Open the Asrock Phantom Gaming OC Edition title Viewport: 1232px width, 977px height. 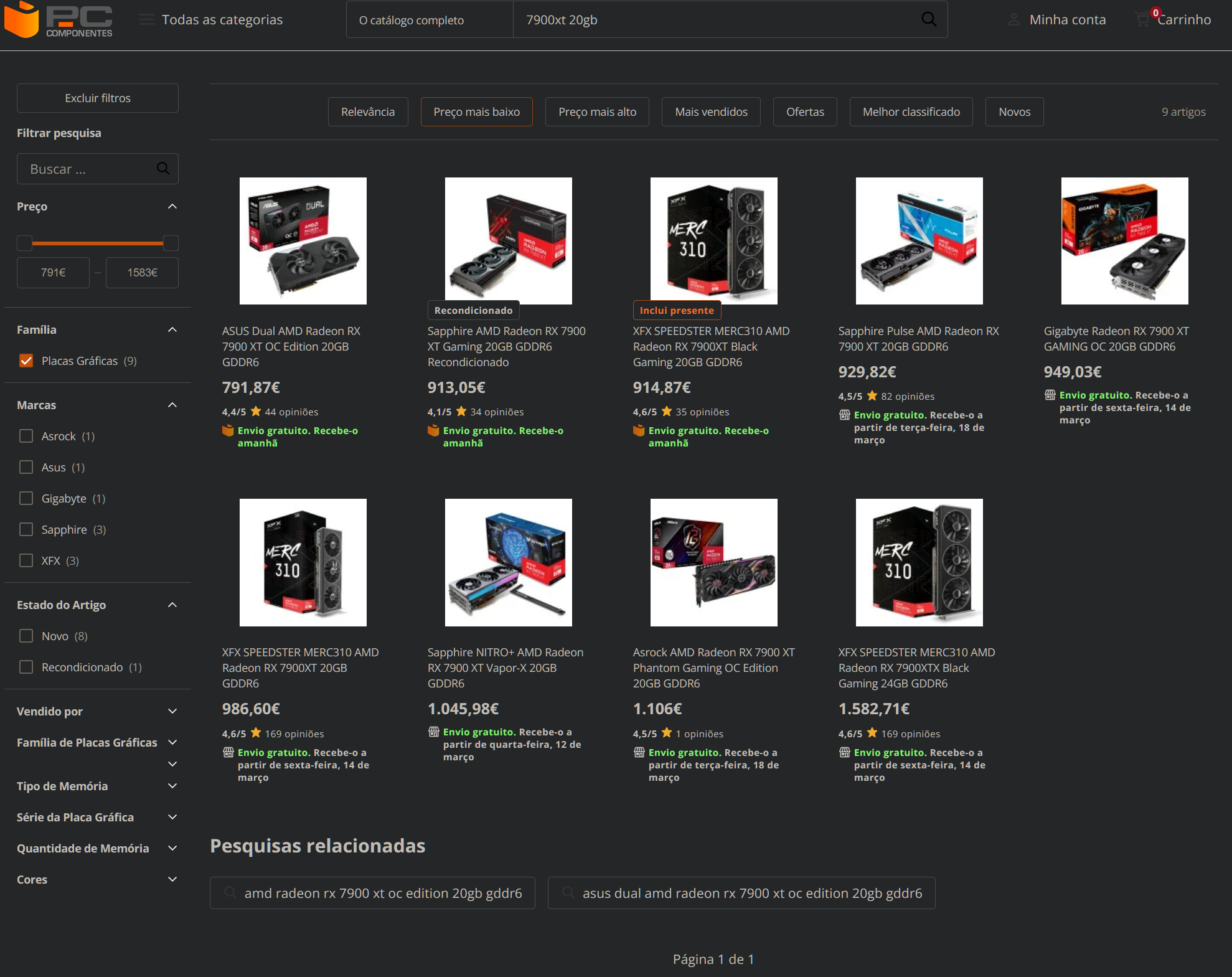tap(713, 668)
